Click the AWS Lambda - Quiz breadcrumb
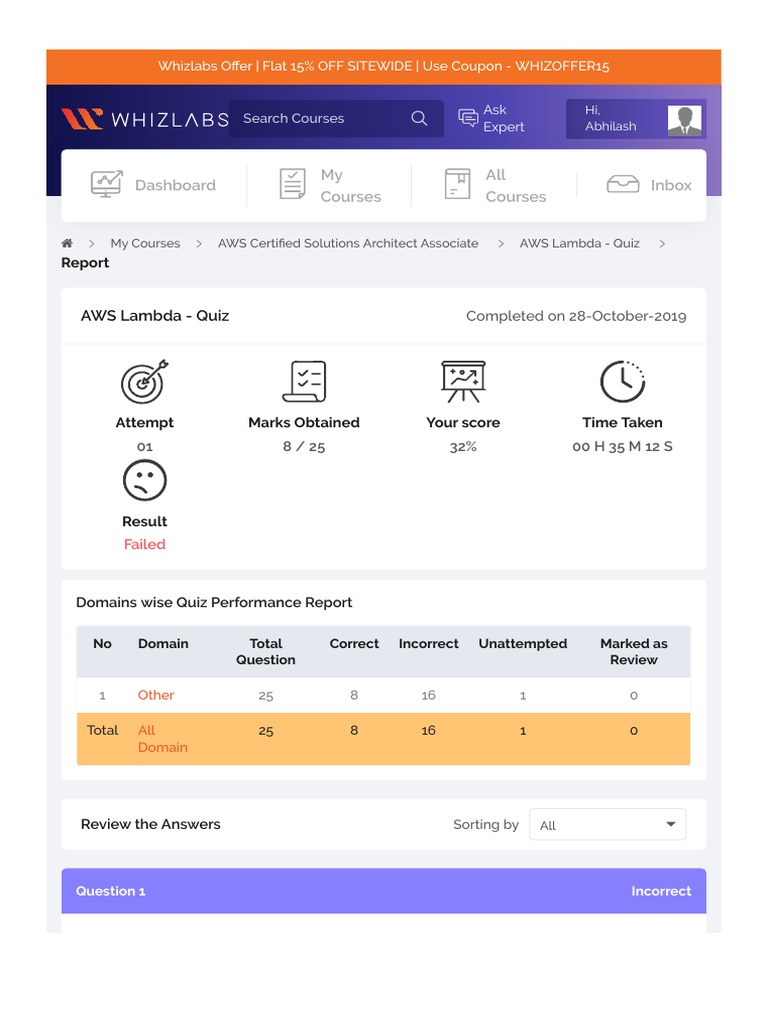768x1024 pixels. pos(579,244)
